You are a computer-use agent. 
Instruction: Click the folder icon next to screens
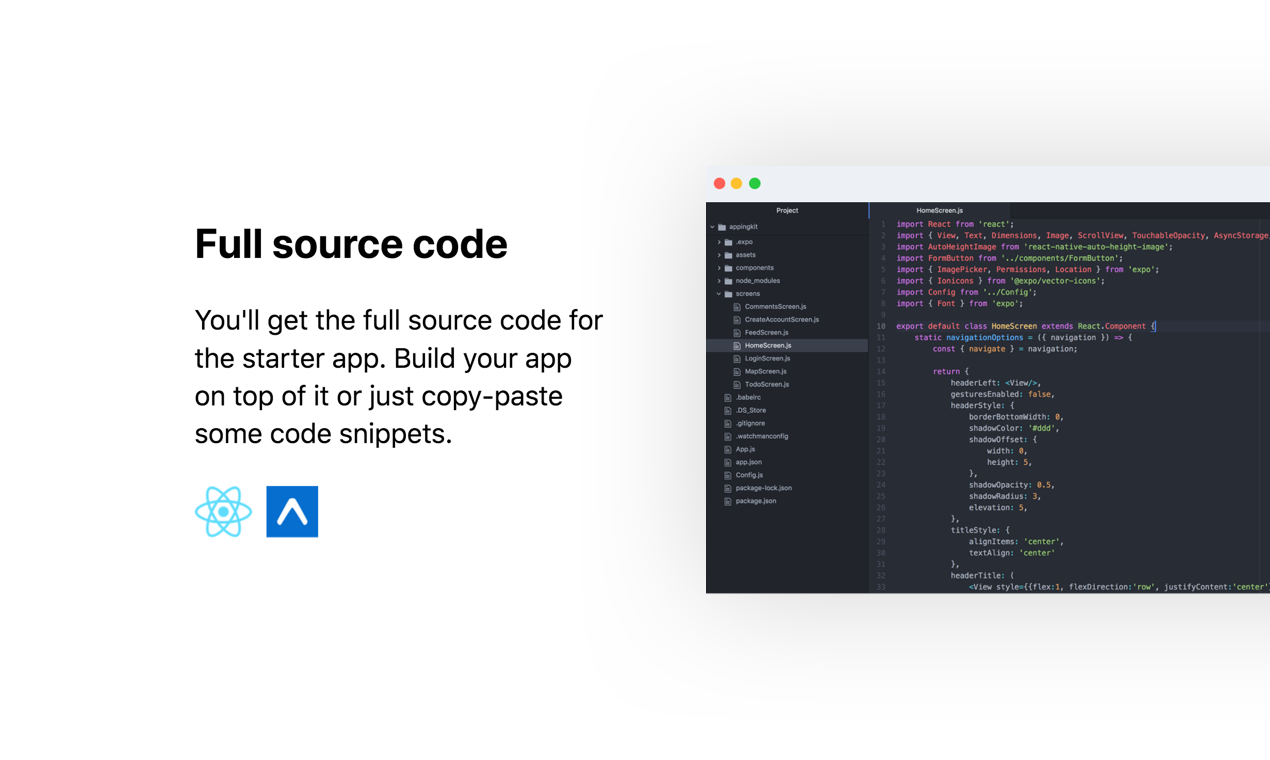tap(730, 293)
